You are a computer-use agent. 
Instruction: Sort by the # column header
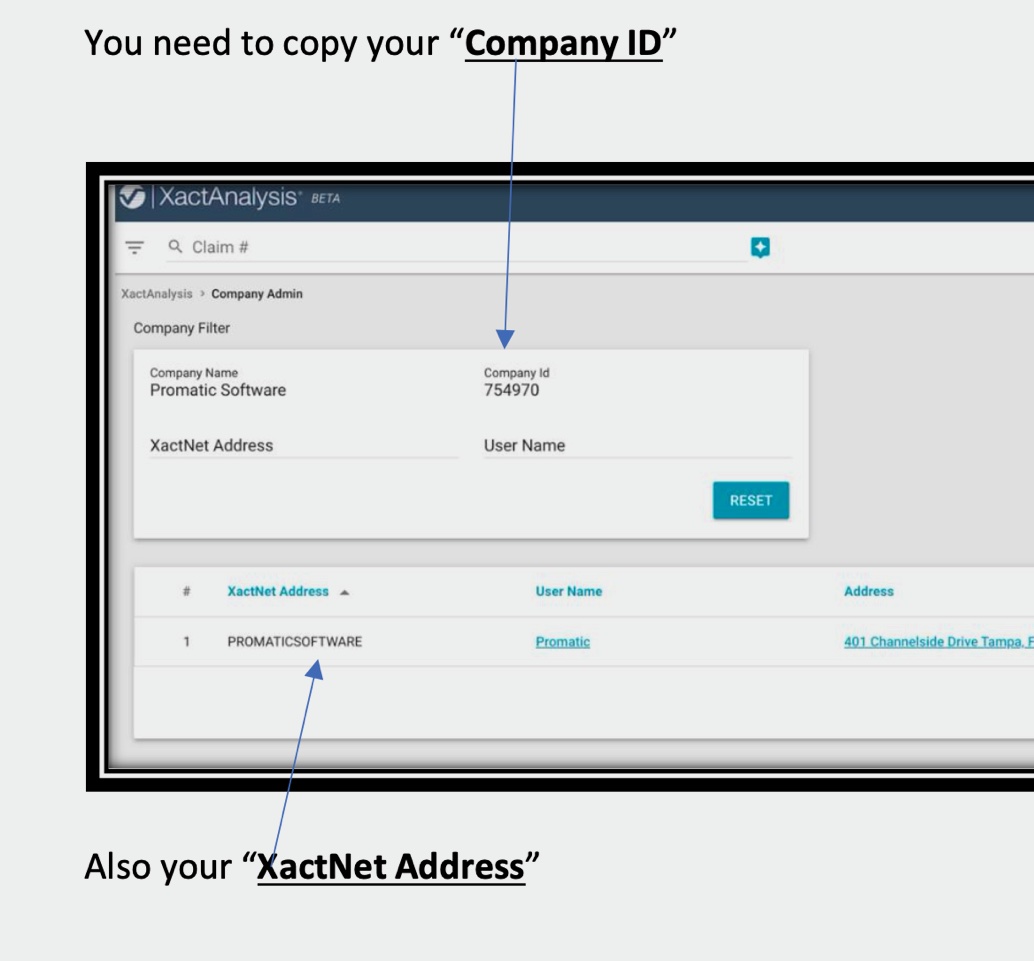pyautogui.click(x=186, y=592)
